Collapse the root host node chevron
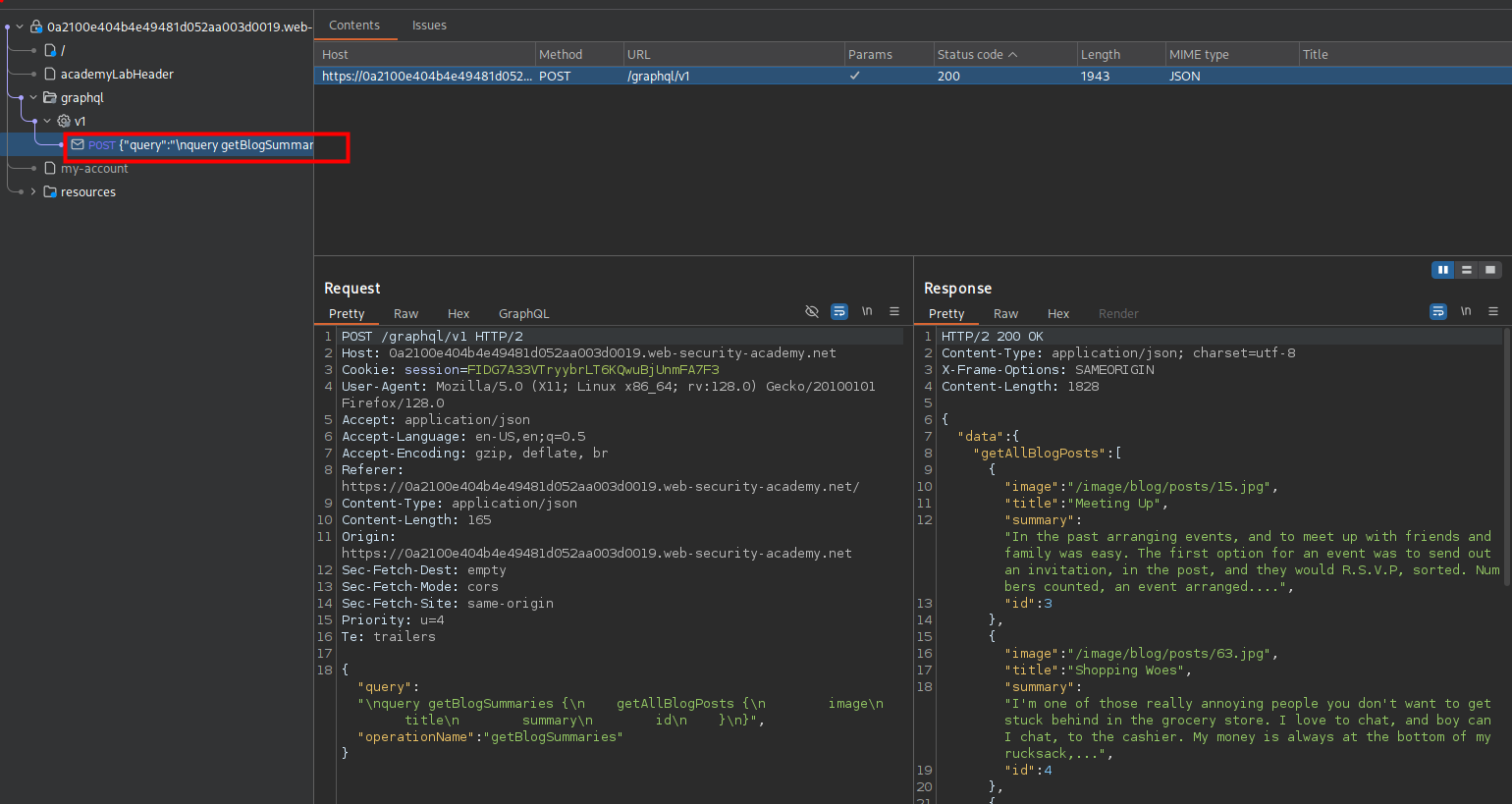1512x804 pixels. coord(20,27)
